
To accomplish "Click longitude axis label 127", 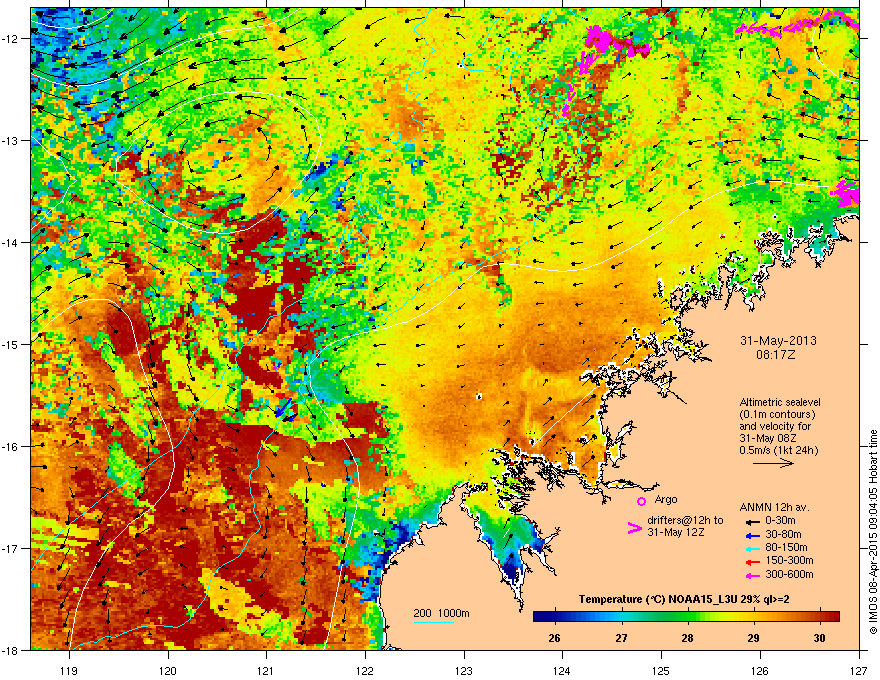I will coord(859,670).
